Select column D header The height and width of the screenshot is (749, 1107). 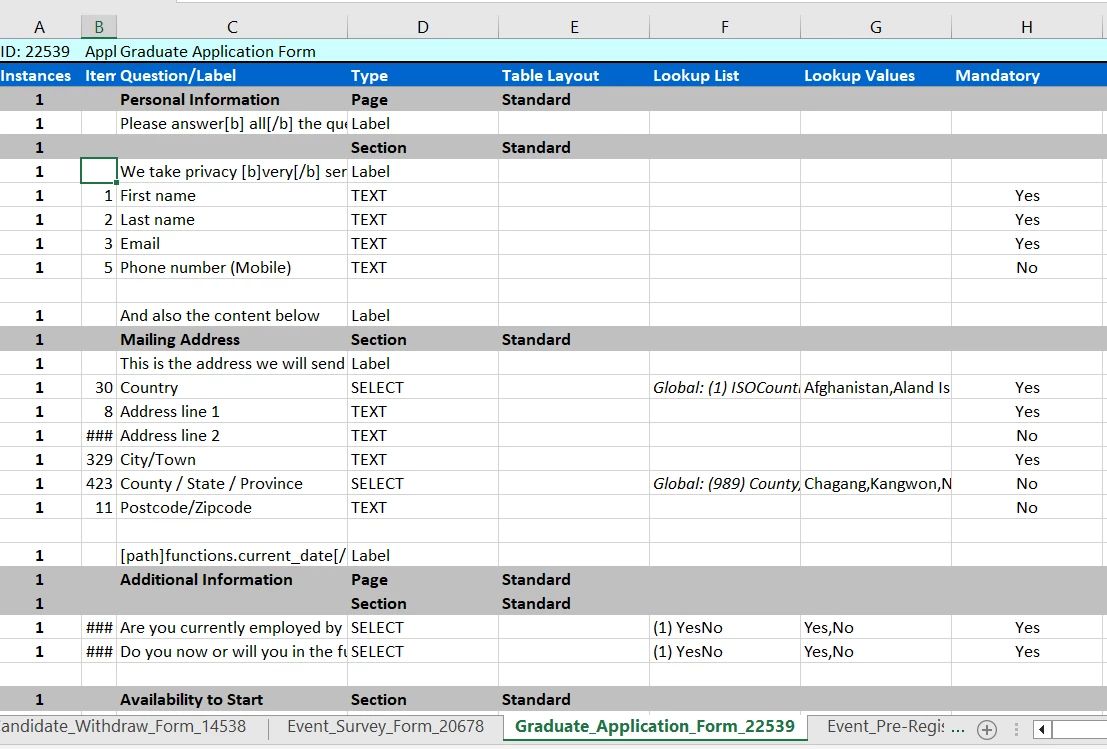tap(423, 27)
